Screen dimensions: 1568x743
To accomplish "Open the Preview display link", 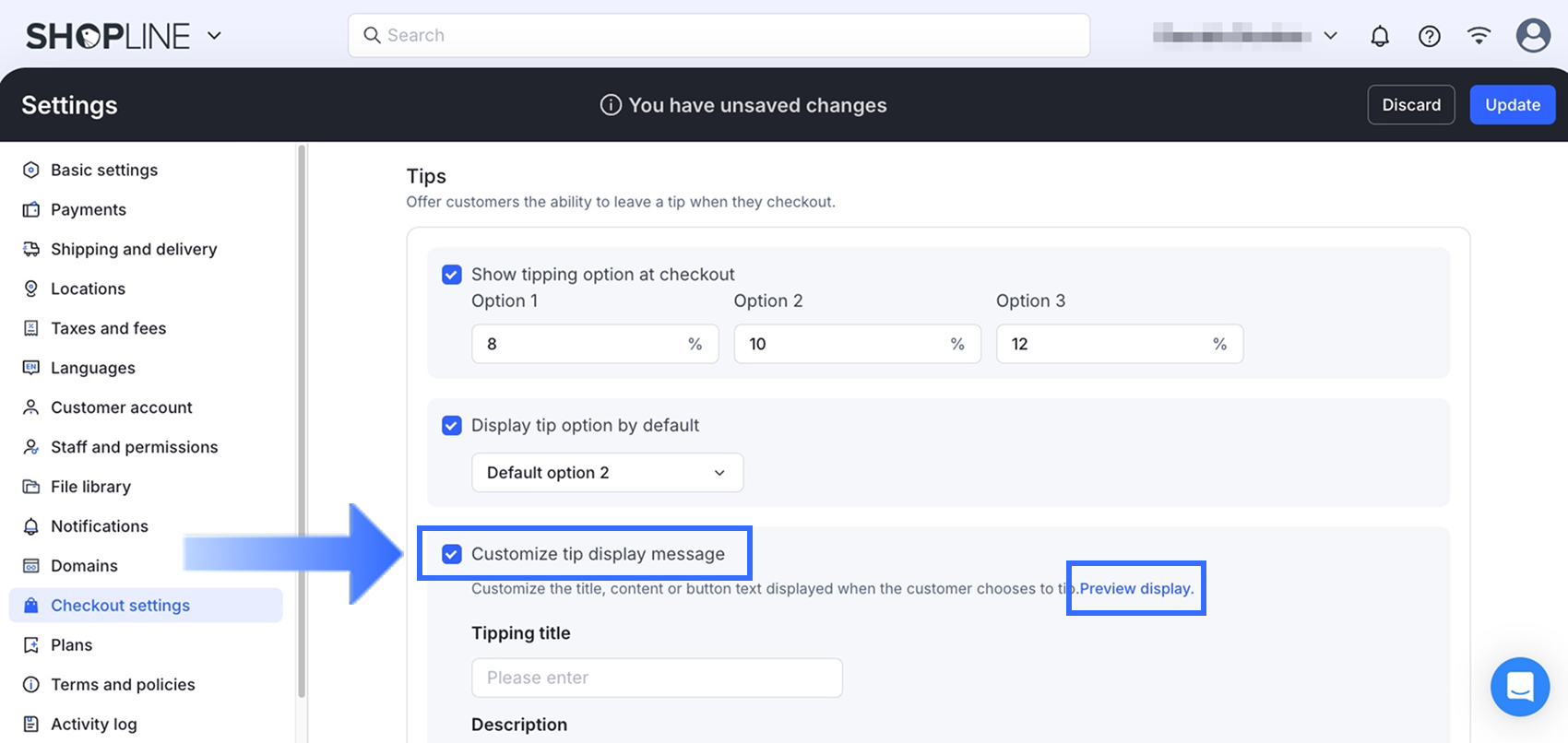I will point(1136,588).
